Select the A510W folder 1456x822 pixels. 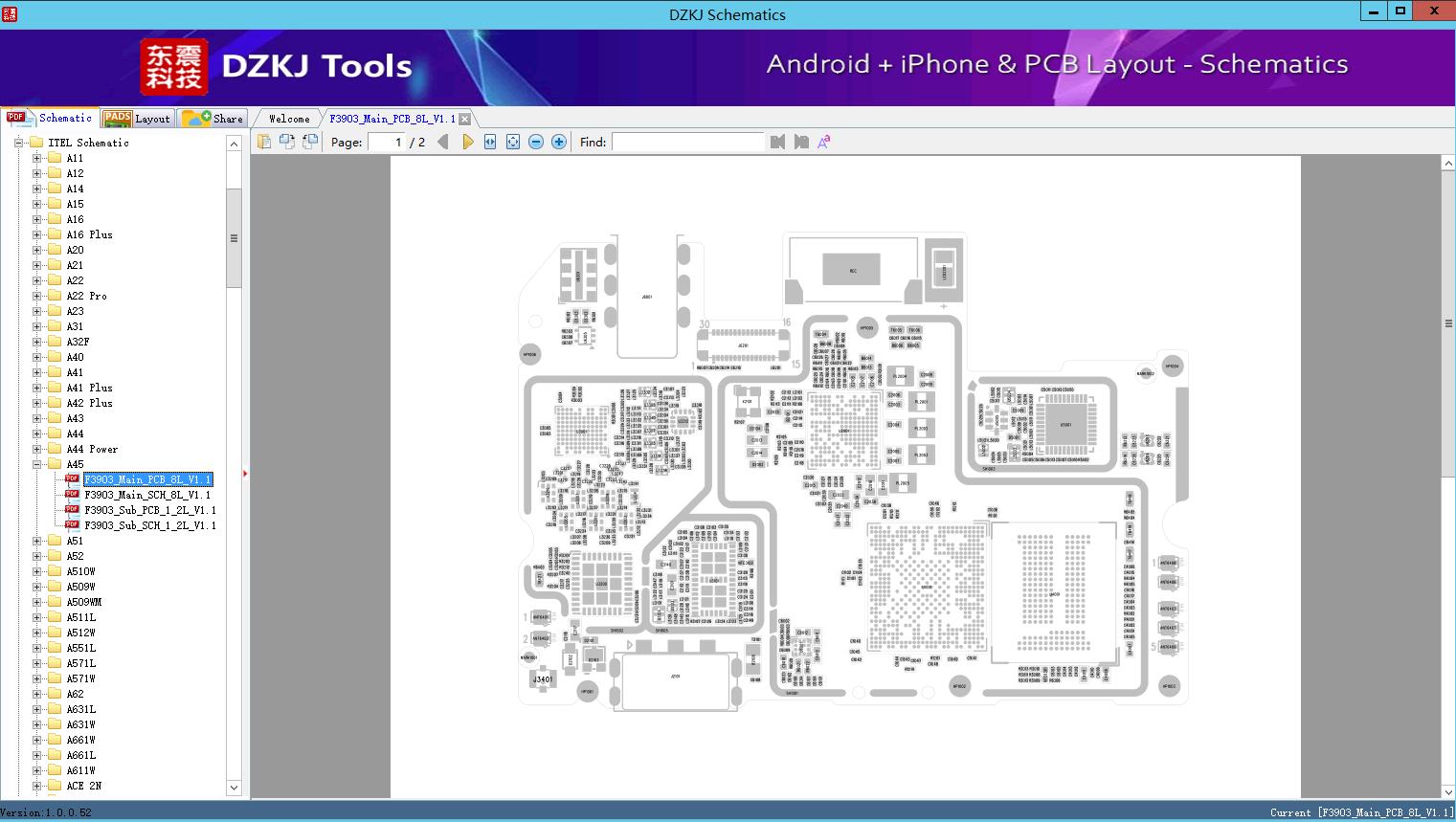(x=81, y=571)
